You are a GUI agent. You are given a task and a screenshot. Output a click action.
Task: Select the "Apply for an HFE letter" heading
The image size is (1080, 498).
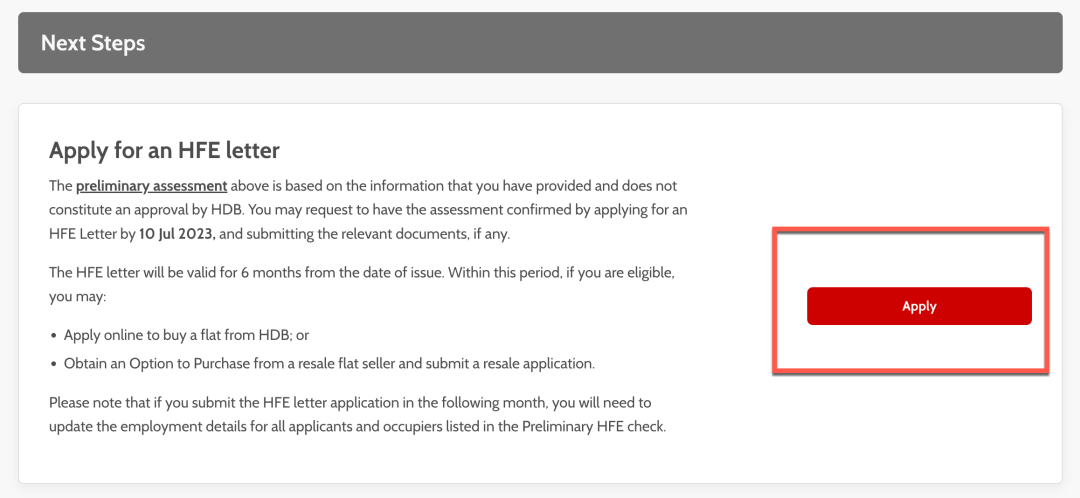[164, 151]
